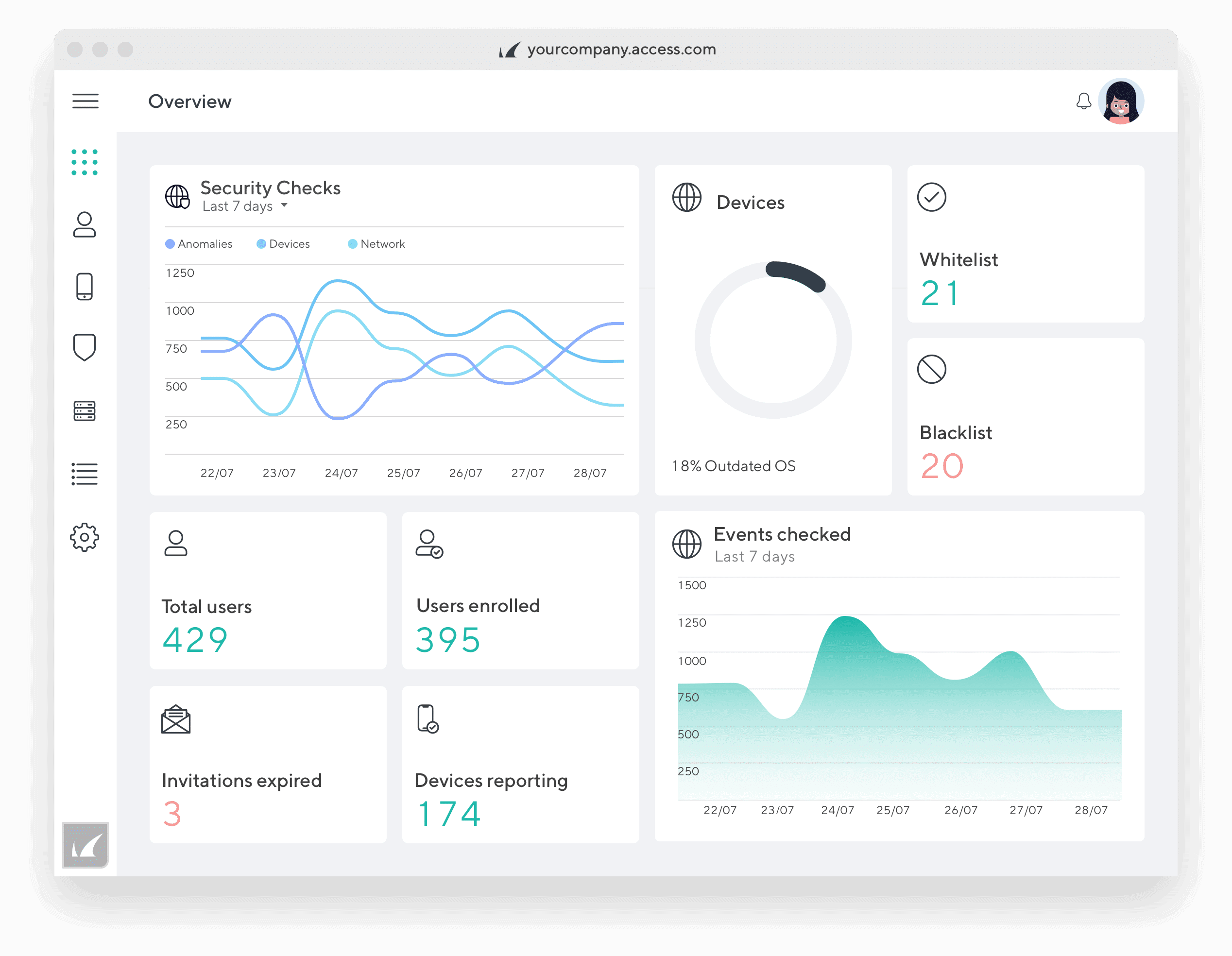
Task: Click the 18% Outdated OS label
Action: pos(734,466)
